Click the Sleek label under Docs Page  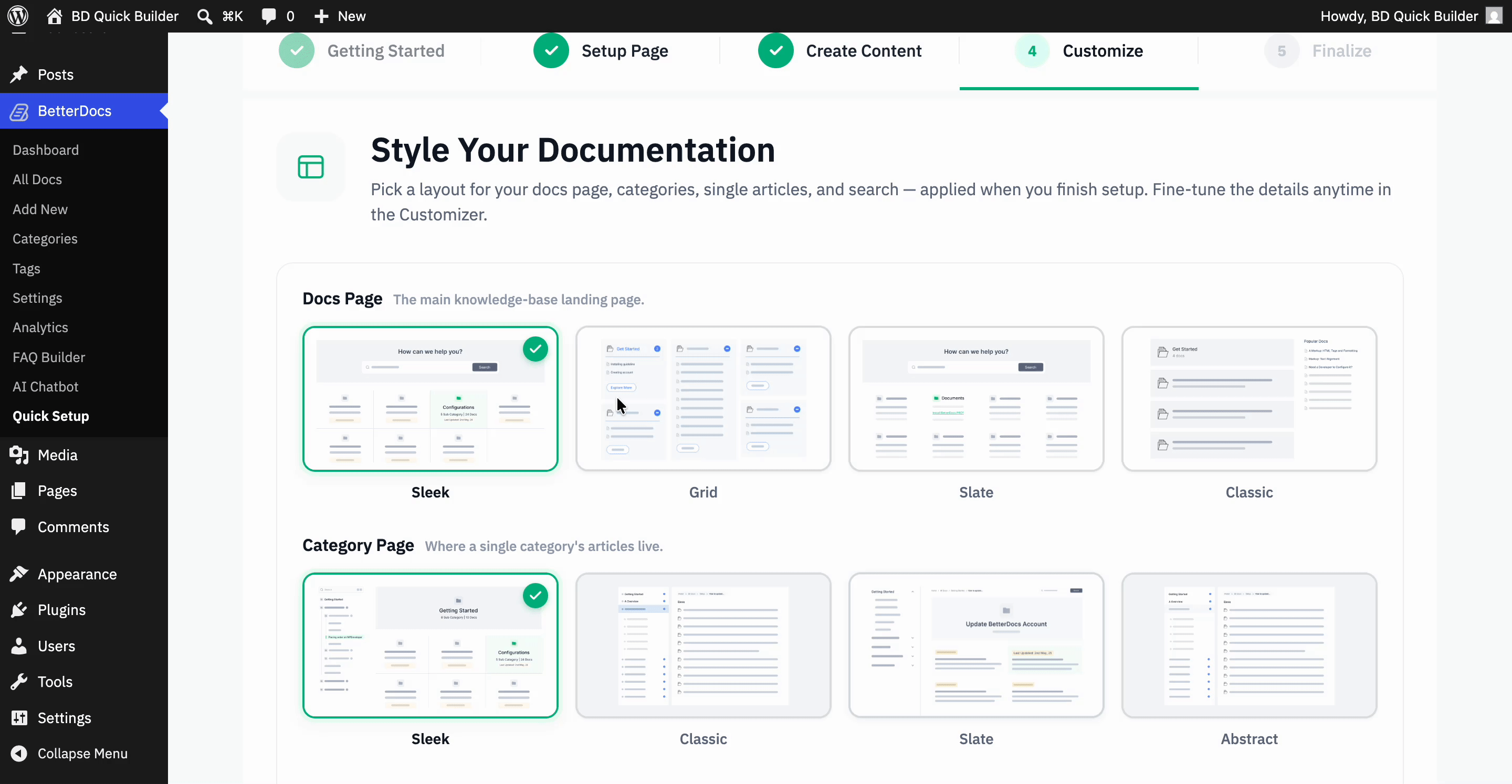(430, 492)
